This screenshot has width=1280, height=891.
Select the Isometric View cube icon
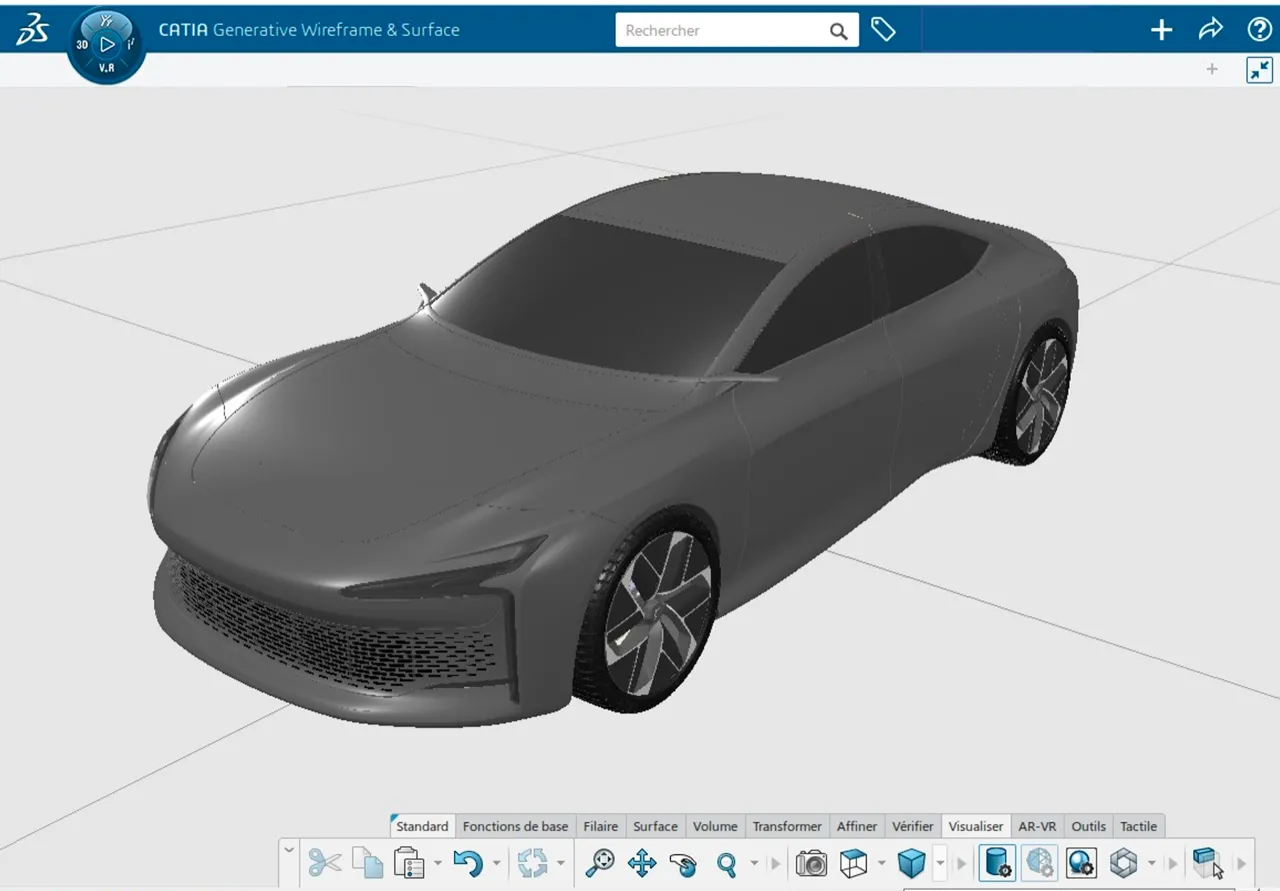(x=850, y=862)
